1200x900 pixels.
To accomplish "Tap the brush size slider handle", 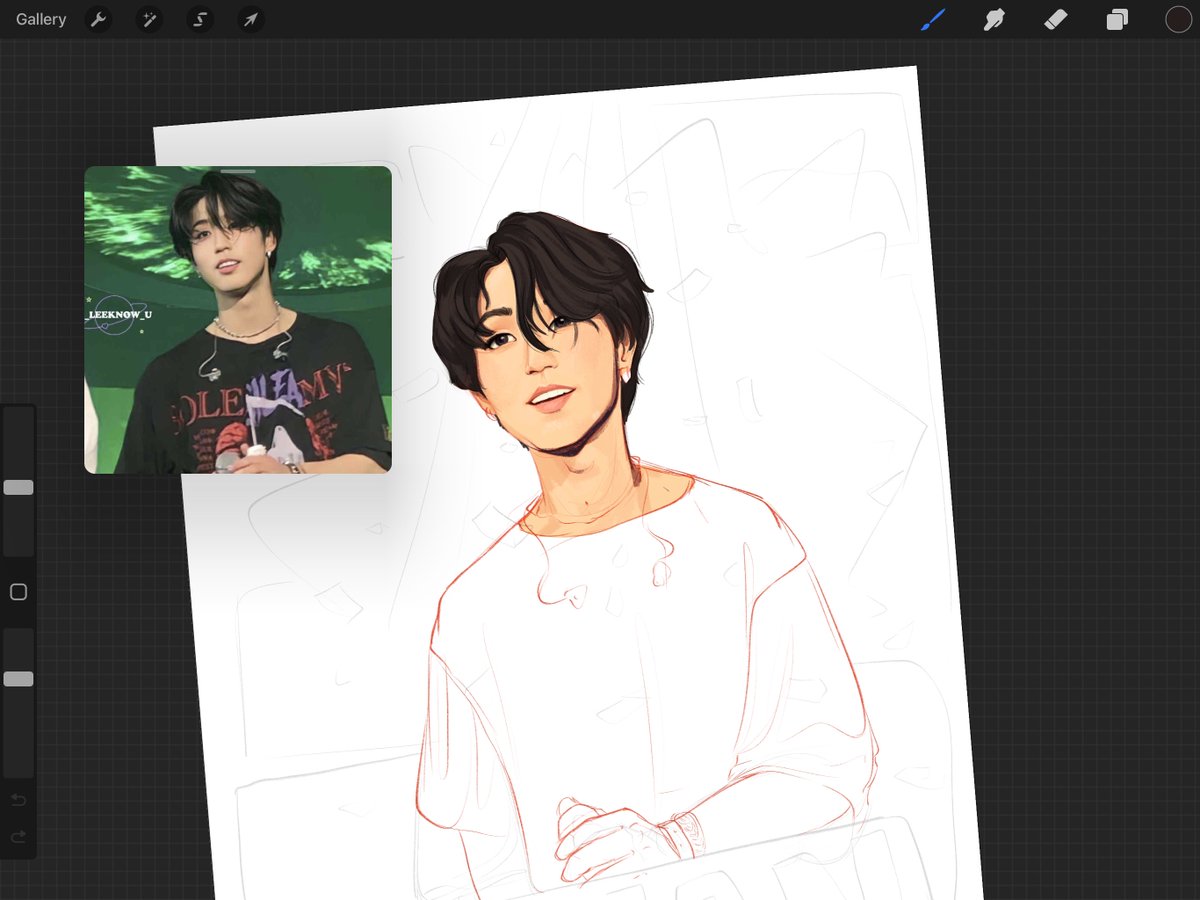I will [x=18, y=487].
